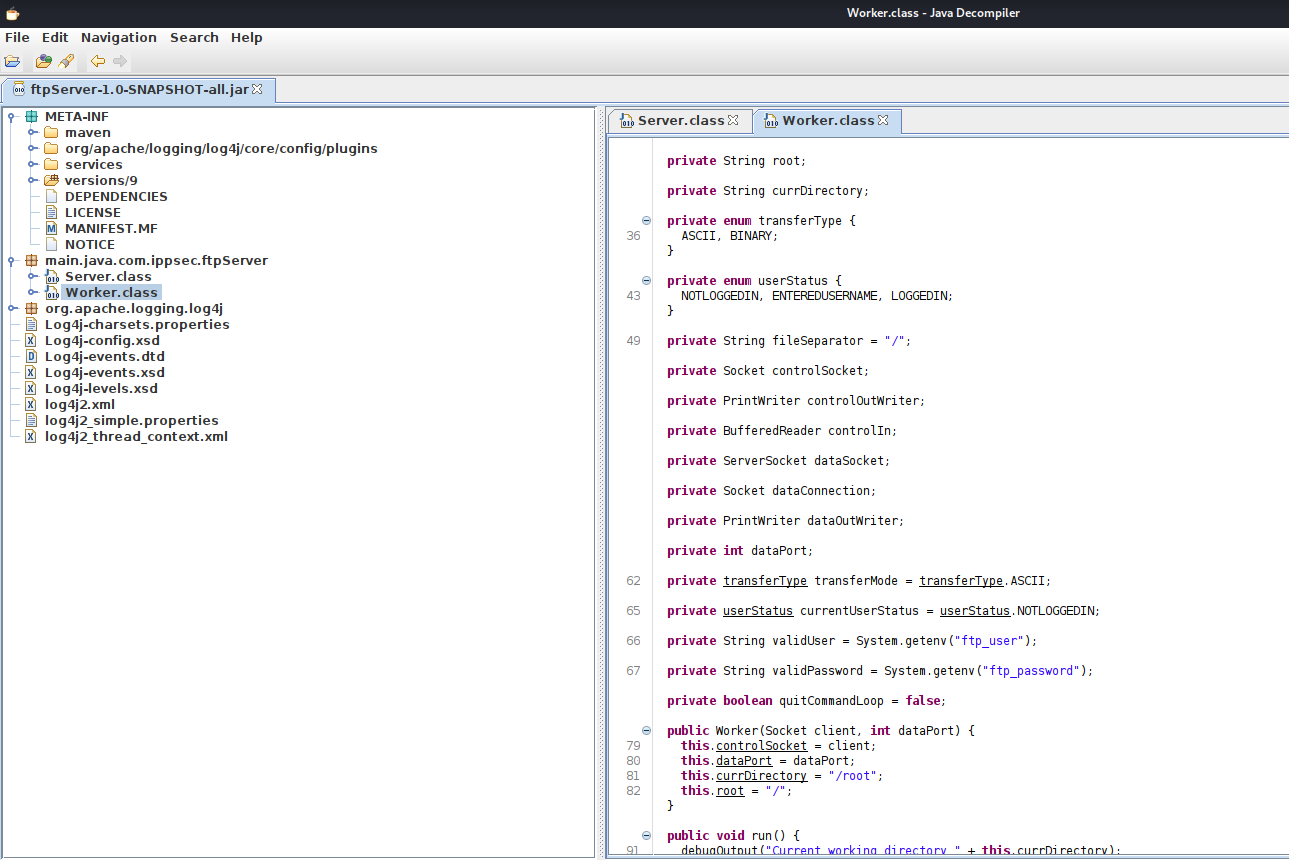Viewport: 1289px width, 860px height.
Task: Open the Search menu
Action: click(194, 37)
